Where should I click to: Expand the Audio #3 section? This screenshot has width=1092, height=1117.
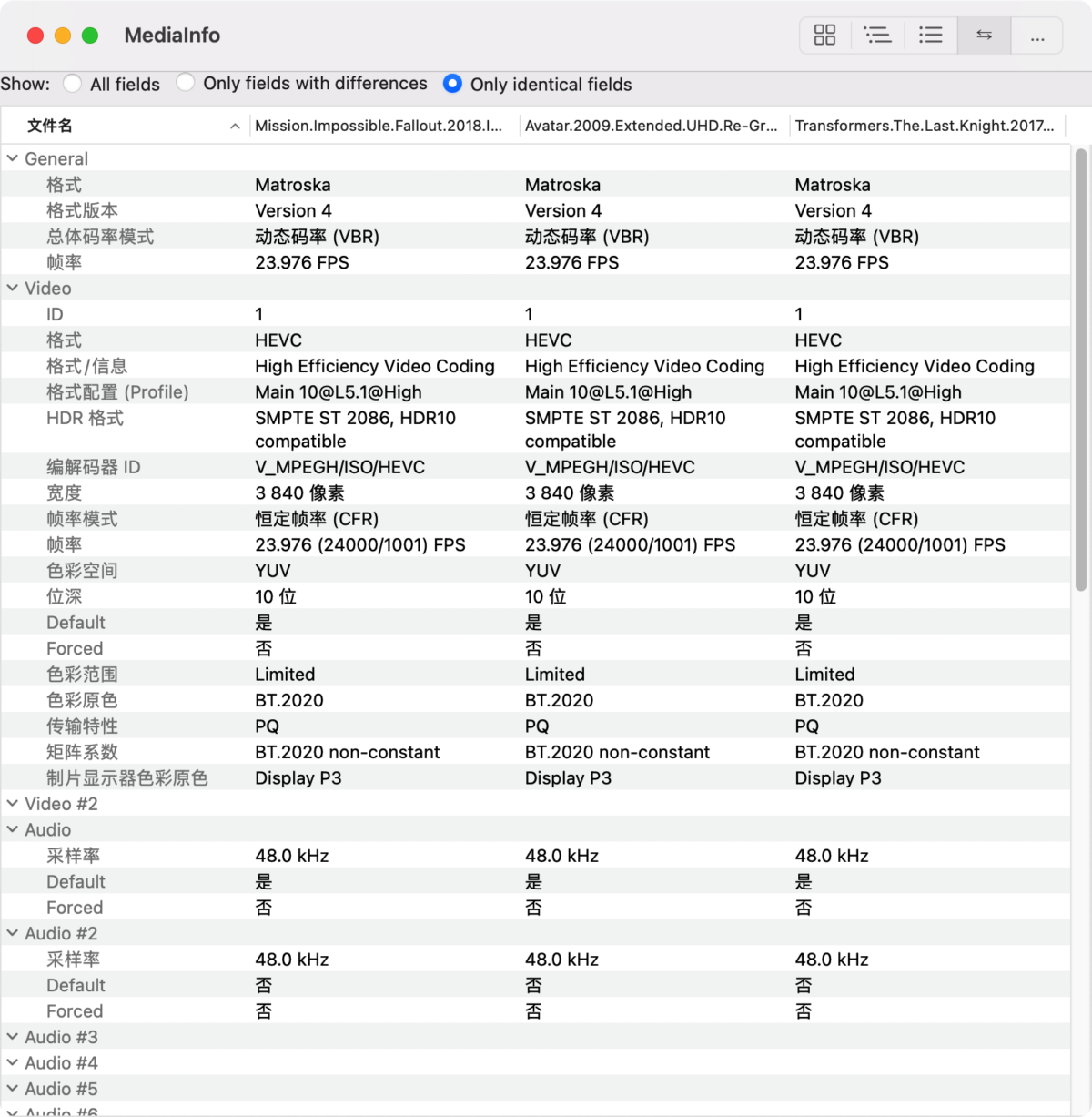coord(13,1036)
